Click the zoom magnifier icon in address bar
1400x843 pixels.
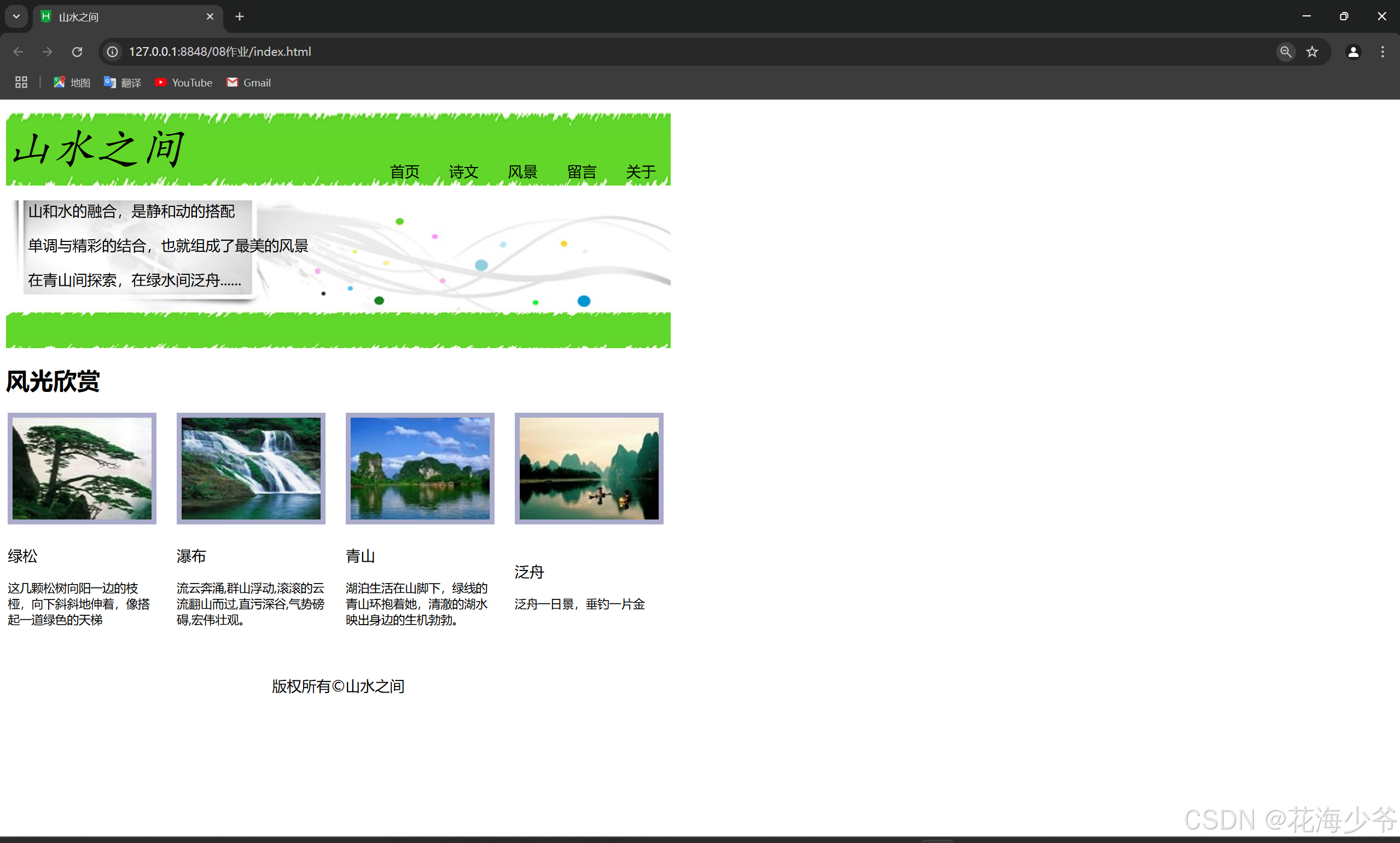pyautogui.click(x=1285, y=51)
